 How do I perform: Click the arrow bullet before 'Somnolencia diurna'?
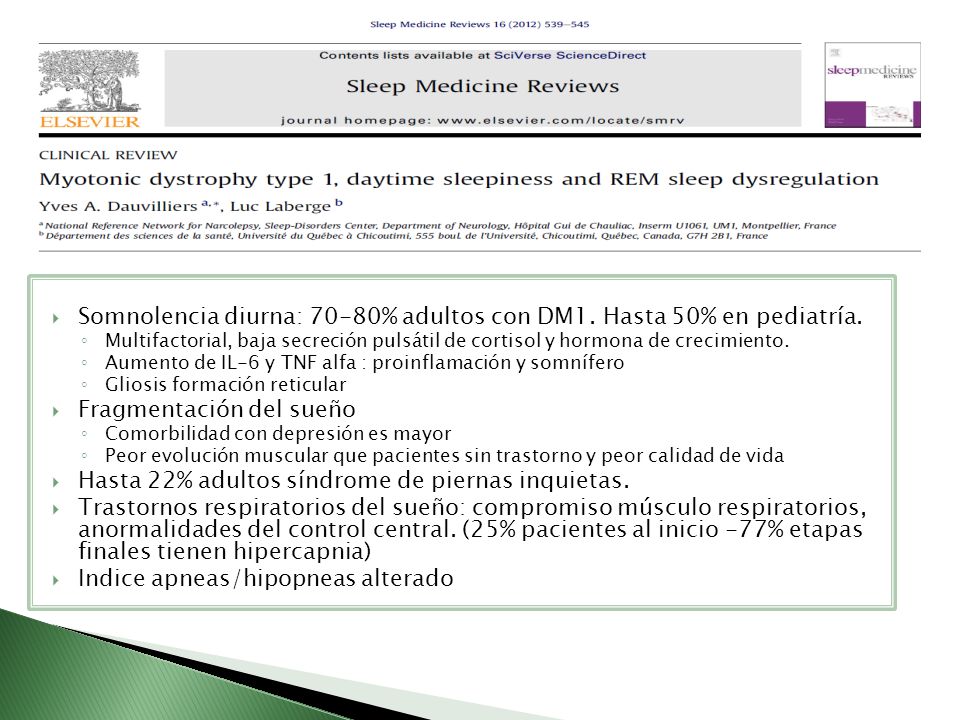point(56,318)
